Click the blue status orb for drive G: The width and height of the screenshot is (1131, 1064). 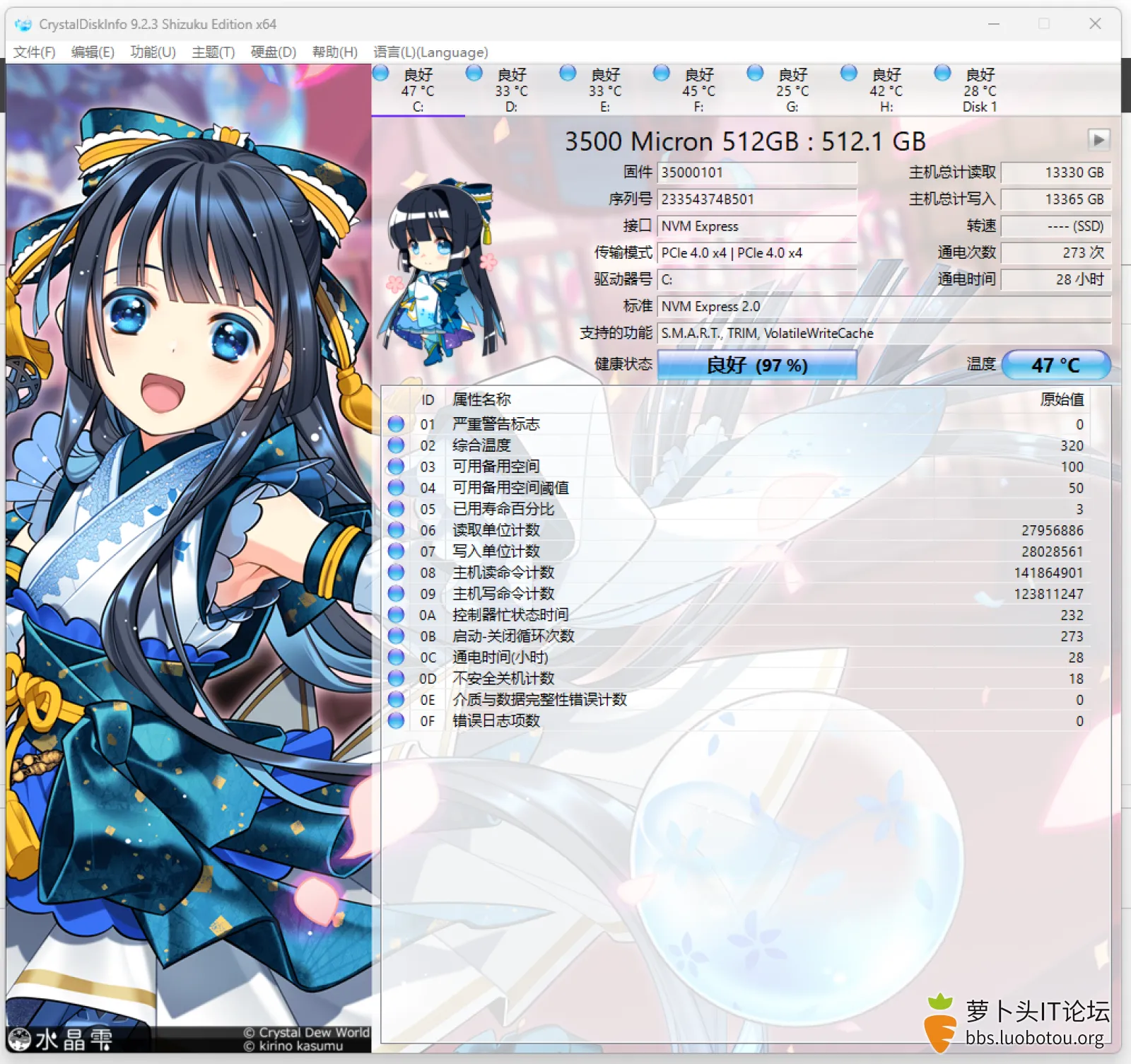click(x=755, y=73)
